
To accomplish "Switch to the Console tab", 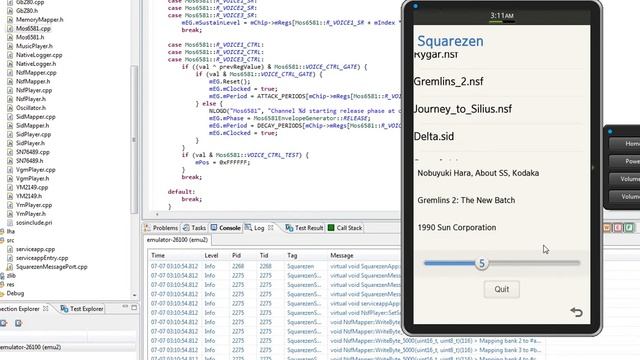I will (x=226, y=228).
